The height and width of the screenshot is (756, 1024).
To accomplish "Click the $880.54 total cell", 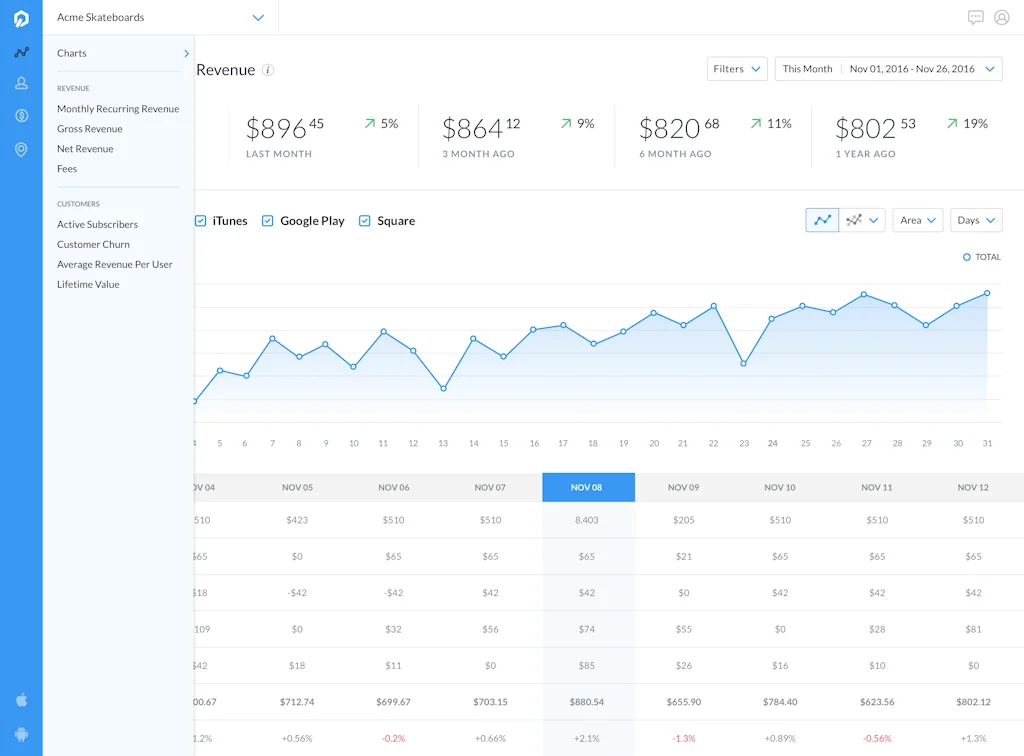I will tap(586, 702).
